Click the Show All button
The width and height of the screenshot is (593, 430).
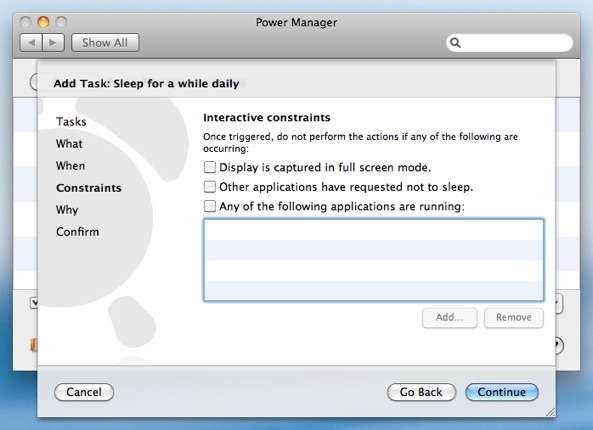[105, 43]
